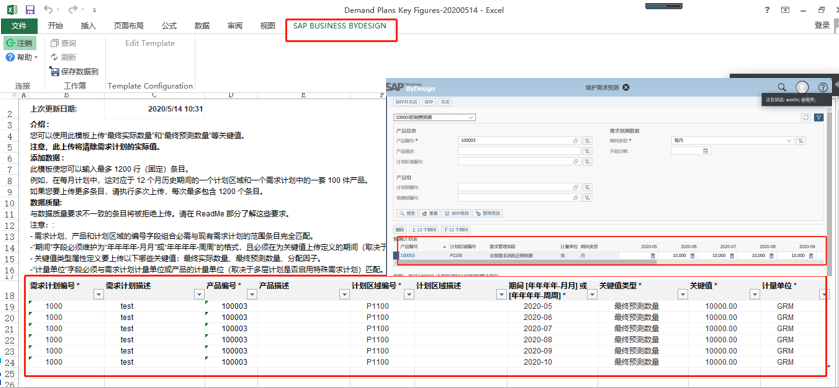839x388 pixels.
Task: Switch to the 开始 ribbon tab
Action: coord(55,26)
